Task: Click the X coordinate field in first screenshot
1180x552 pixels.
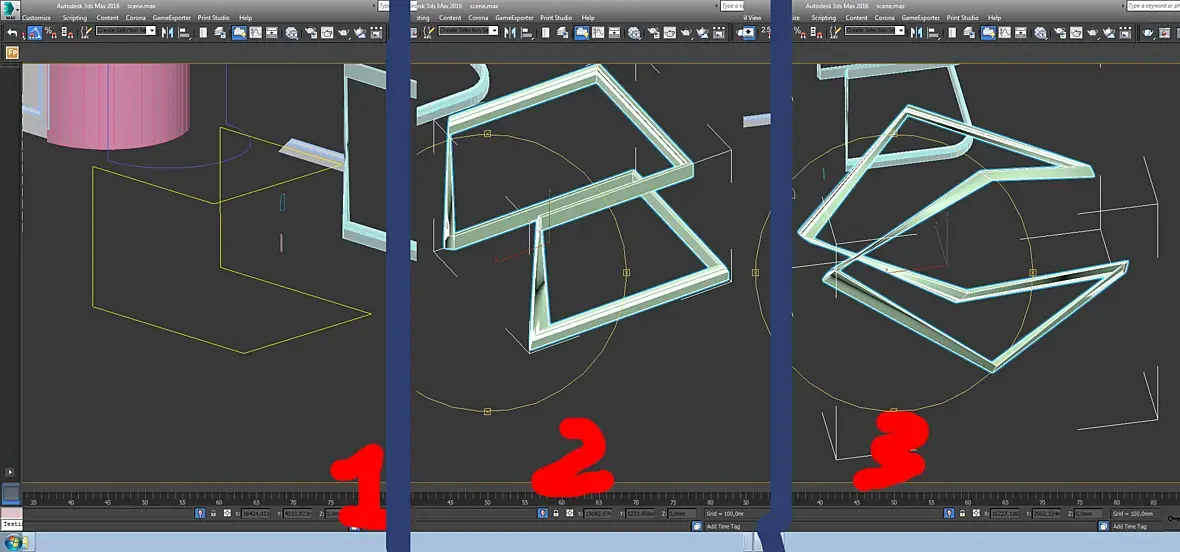Action: click(255, 513)
